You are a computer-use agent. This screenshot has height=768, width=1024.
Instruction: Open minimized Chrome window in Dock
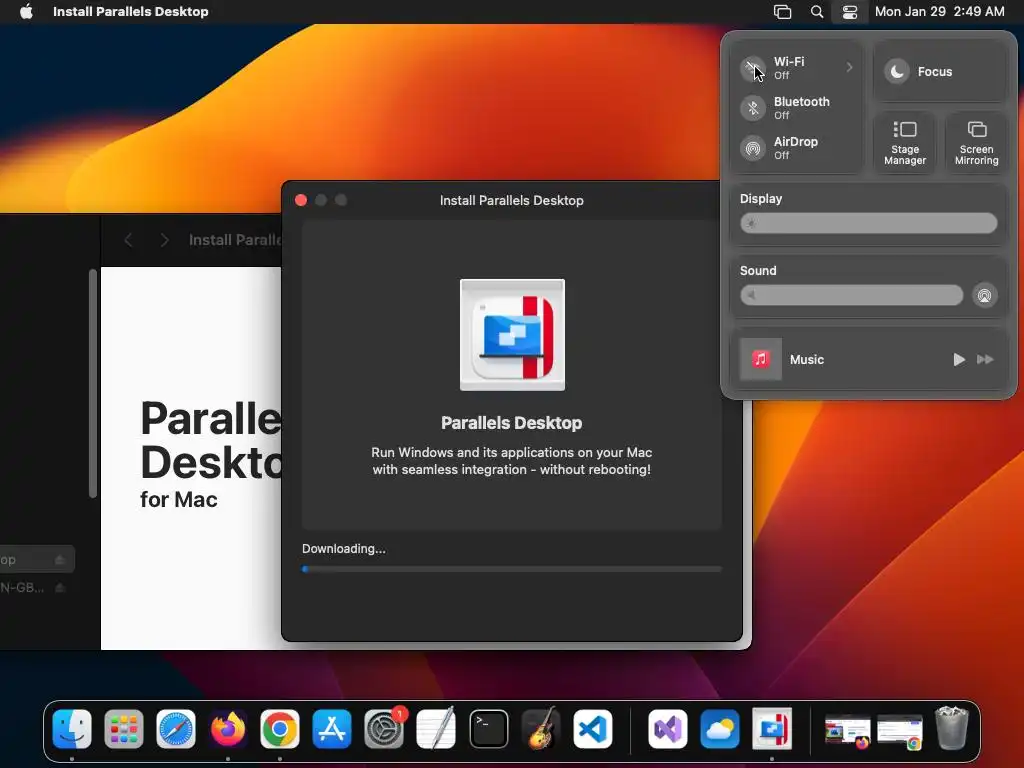click(900, 731)
